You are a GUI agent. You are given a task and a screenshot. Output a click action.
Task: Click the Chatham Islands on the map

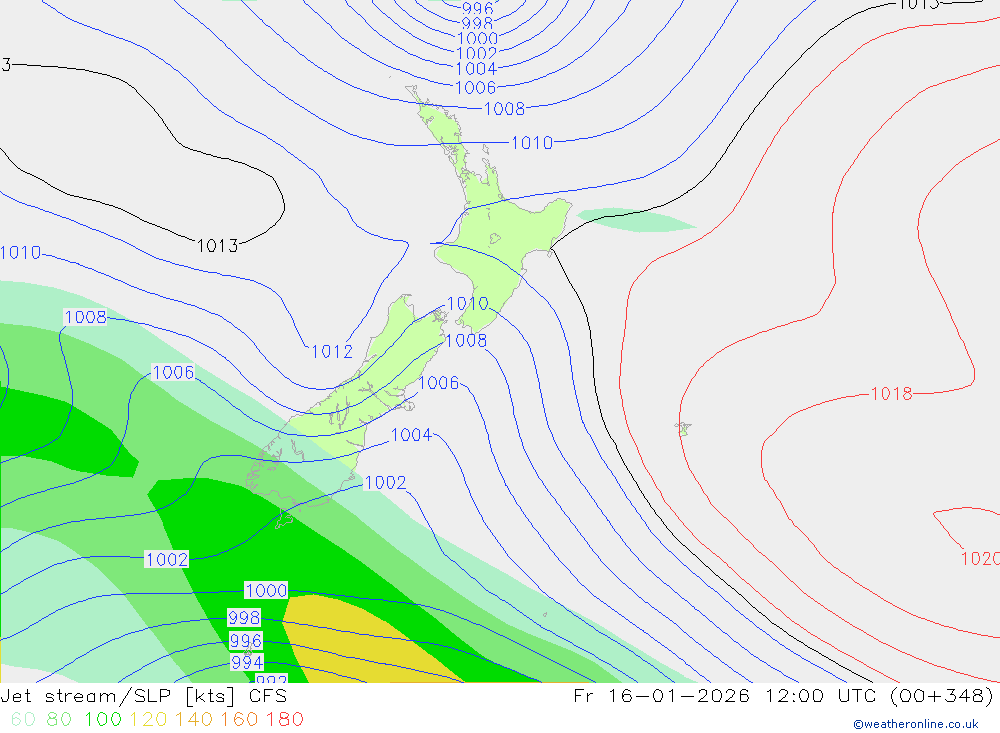coord(684,429)
